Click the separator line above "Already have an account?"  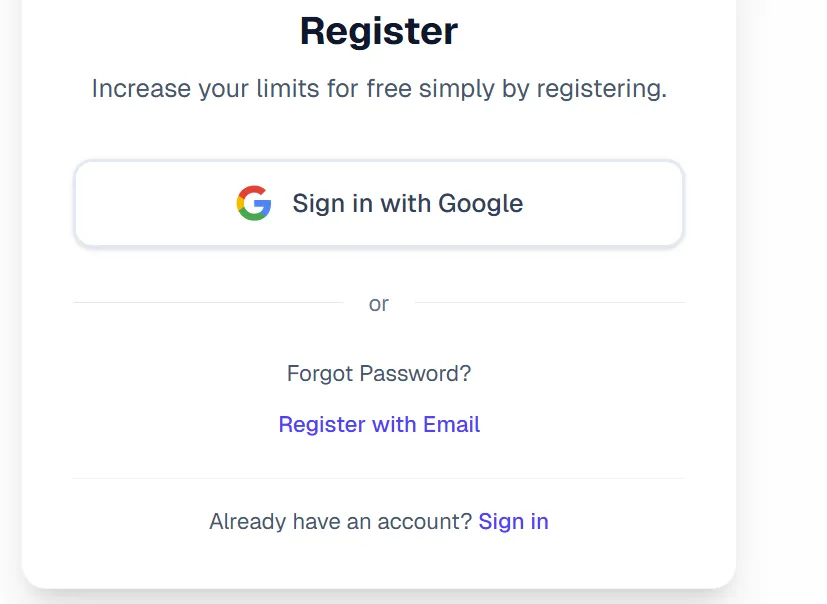click(x=378, y=478)
